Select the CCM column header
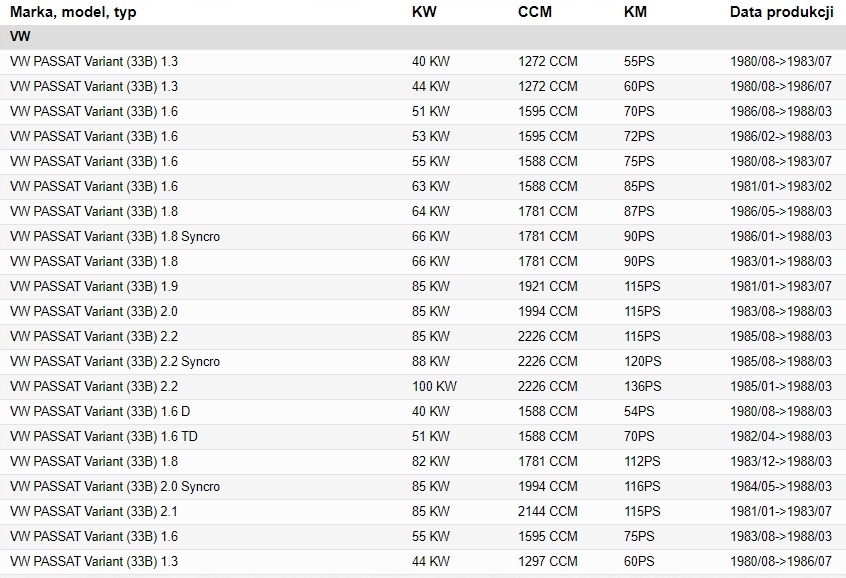This screenshot has width=846, height=578. [x=535, y=12]
